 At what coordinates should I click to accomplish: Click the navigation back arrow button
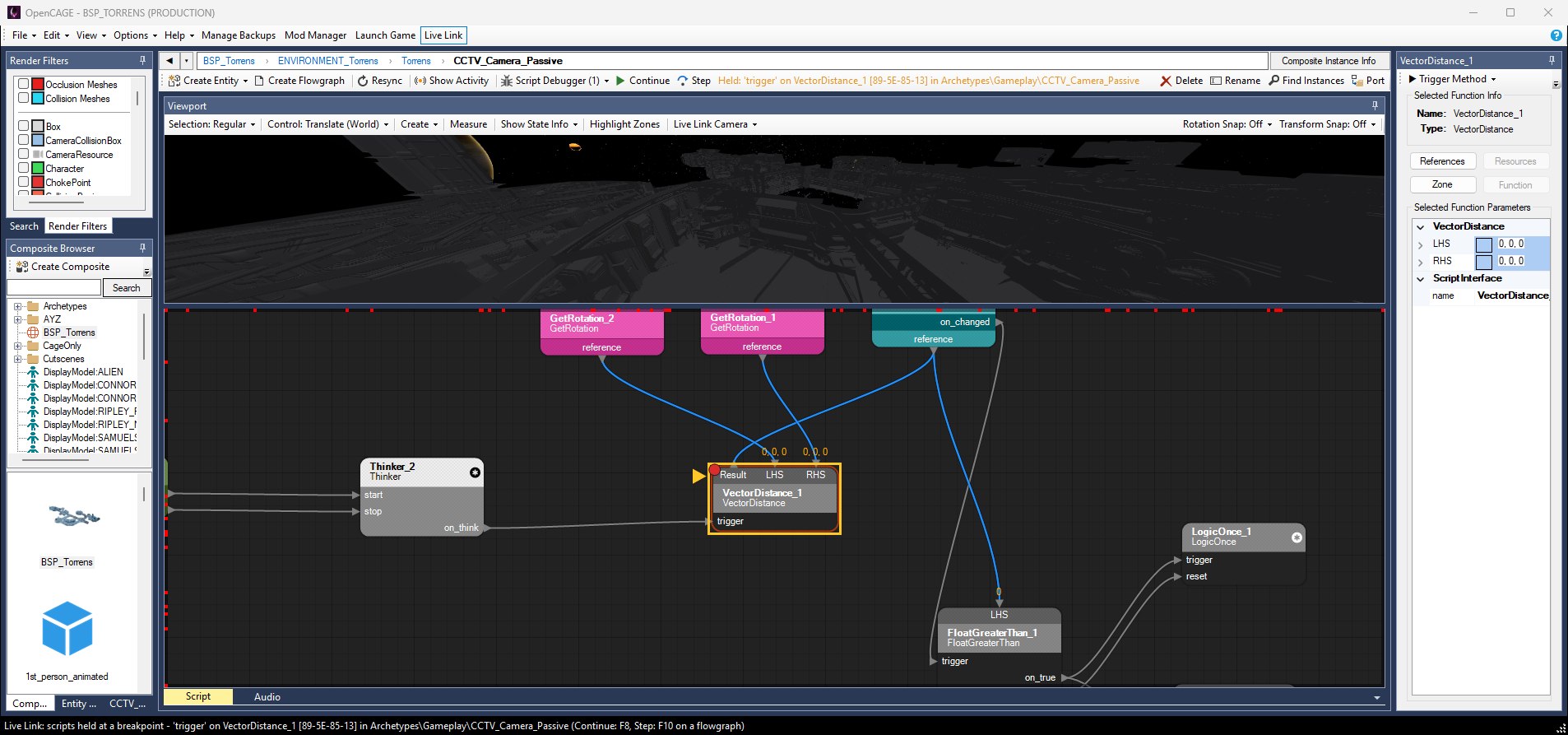pyautogui.click(x=169, y=61)
